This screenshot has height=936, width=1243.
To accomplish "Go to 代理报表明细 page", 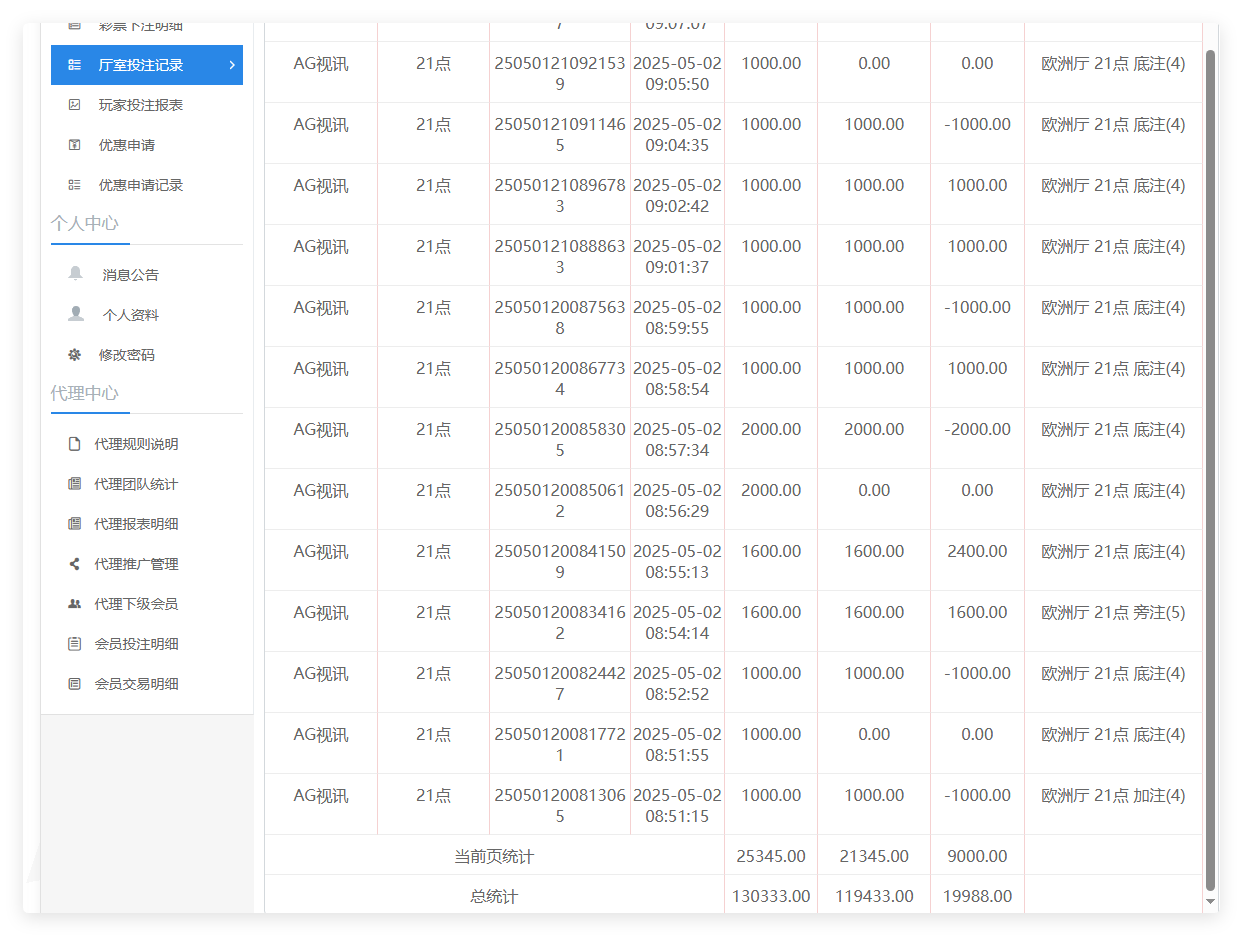I will pos(136,524).
